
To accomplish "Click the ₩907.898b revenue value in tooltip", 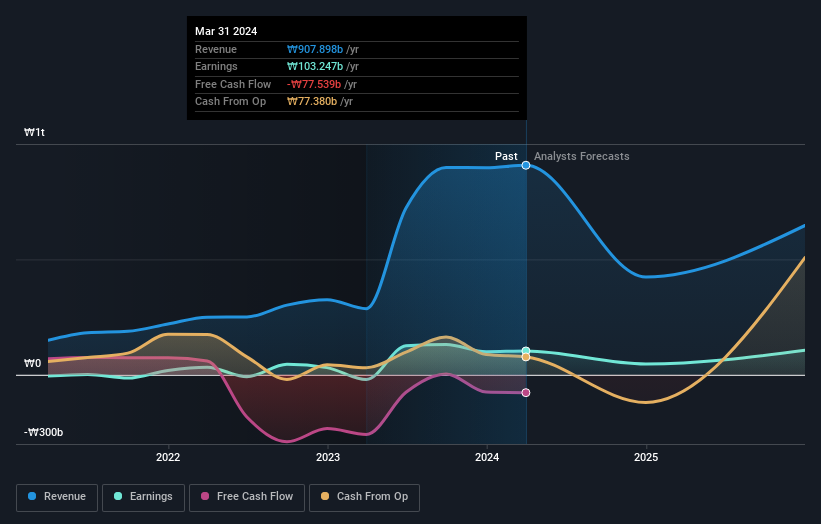I will (315, 49).
